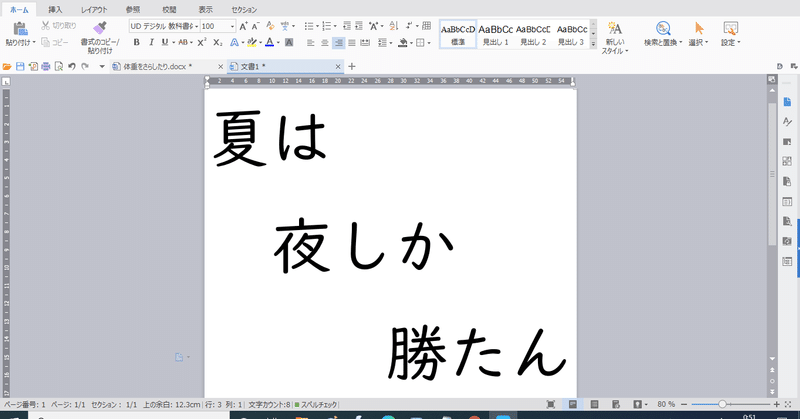The width and height of the screenshot is (800, 419).
Task: Increase indent in the paragraph tools
Action: pyautogui.click(x=359, y=26)
